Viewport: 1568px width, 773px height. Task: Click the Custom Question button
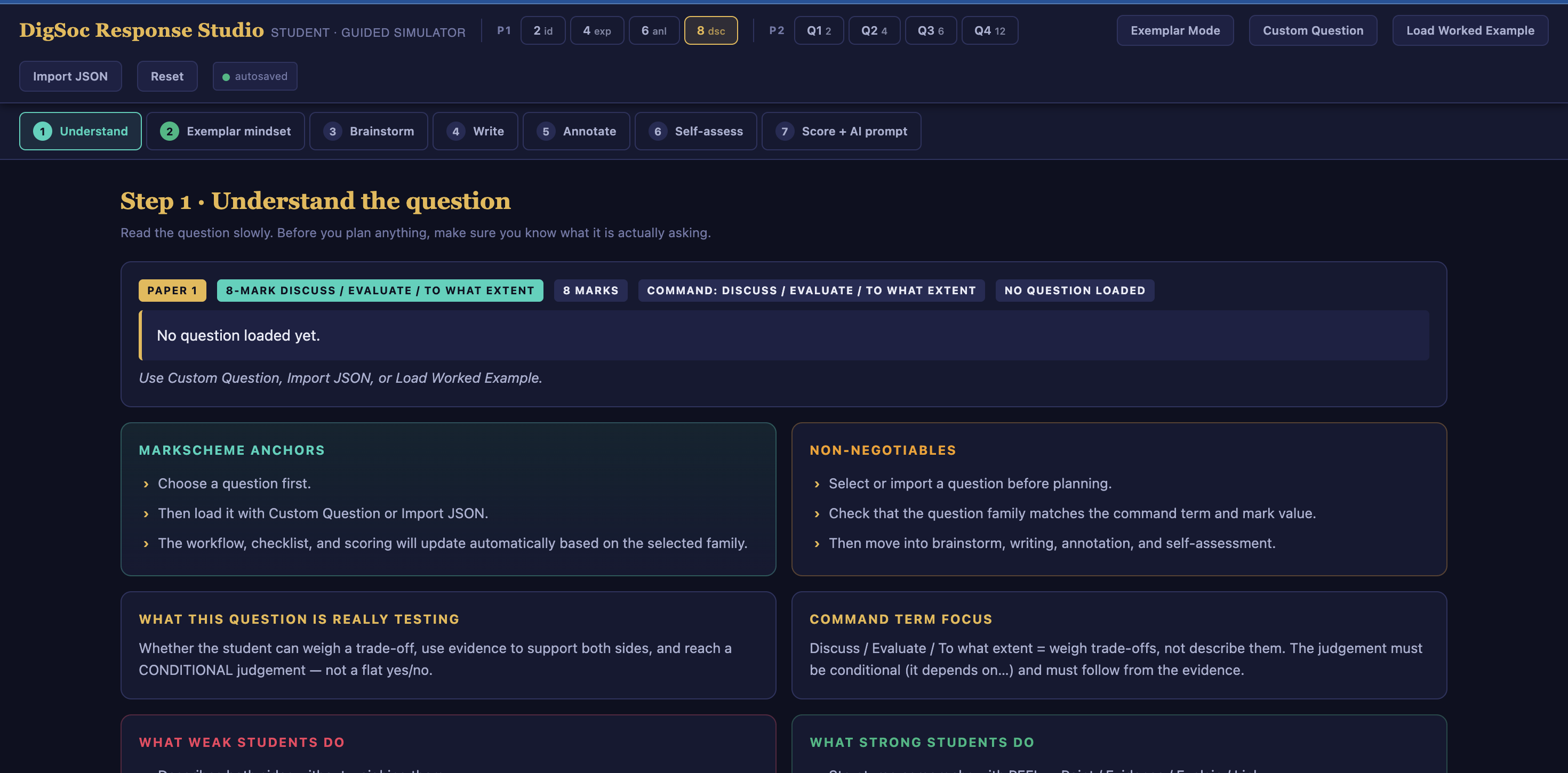tap(1313, 30)
